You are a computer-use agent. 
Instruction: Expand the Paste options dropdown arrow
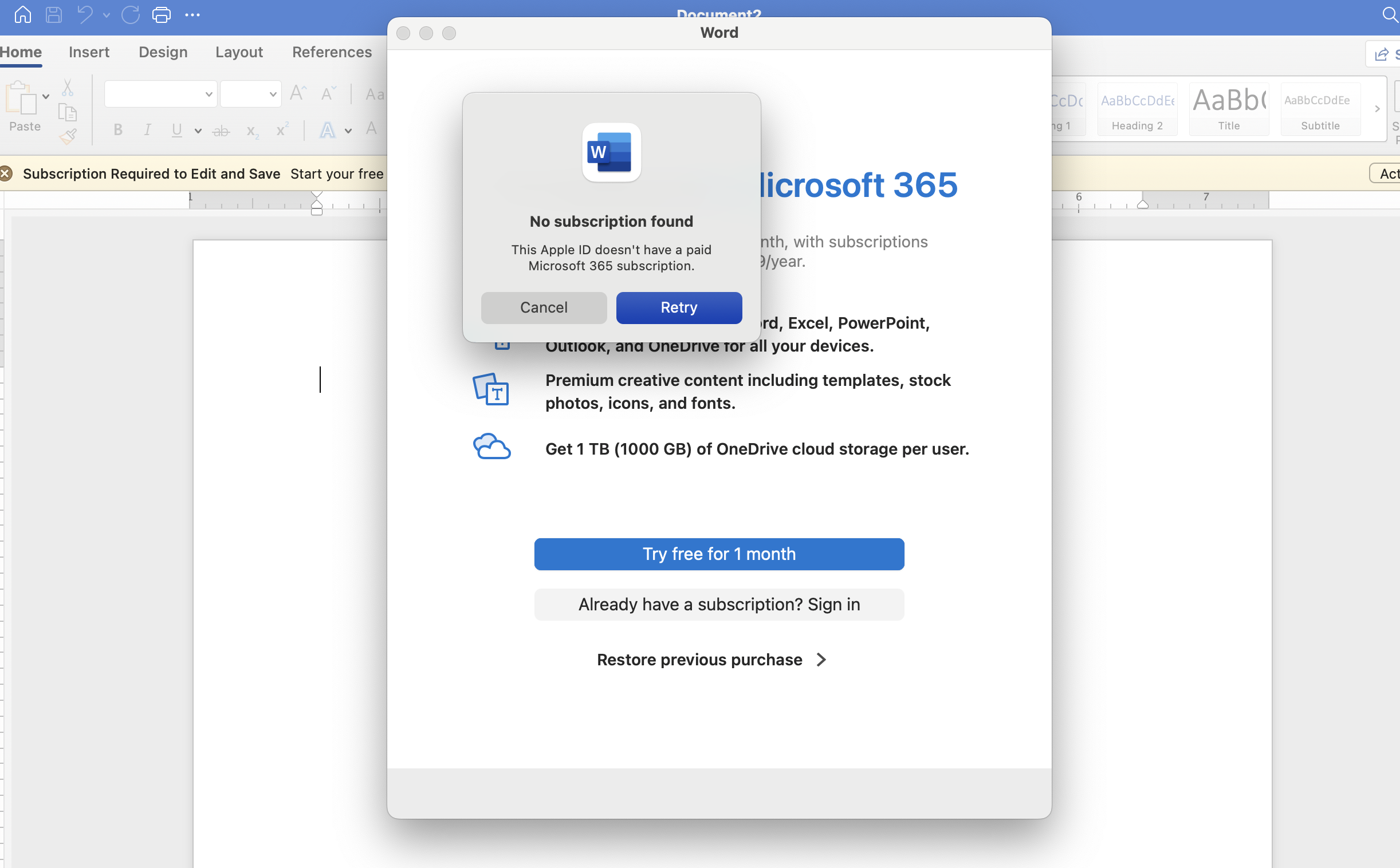pyautogui.click(x=46, y=96)
